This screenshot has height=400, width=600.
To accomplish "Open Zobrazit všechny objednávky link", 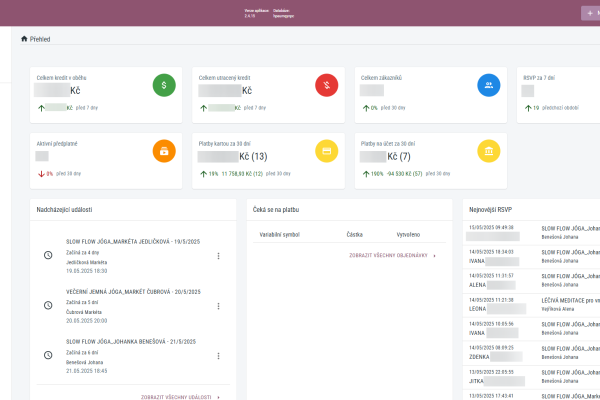I will [392, 255].
